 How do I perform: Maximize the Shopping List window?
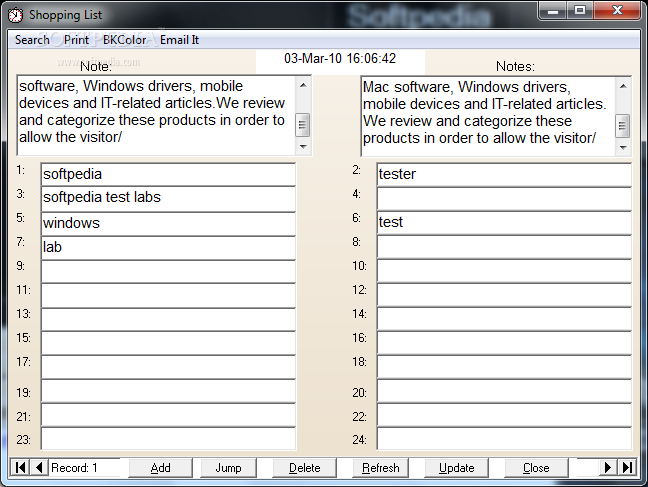(x=580, y=10)
